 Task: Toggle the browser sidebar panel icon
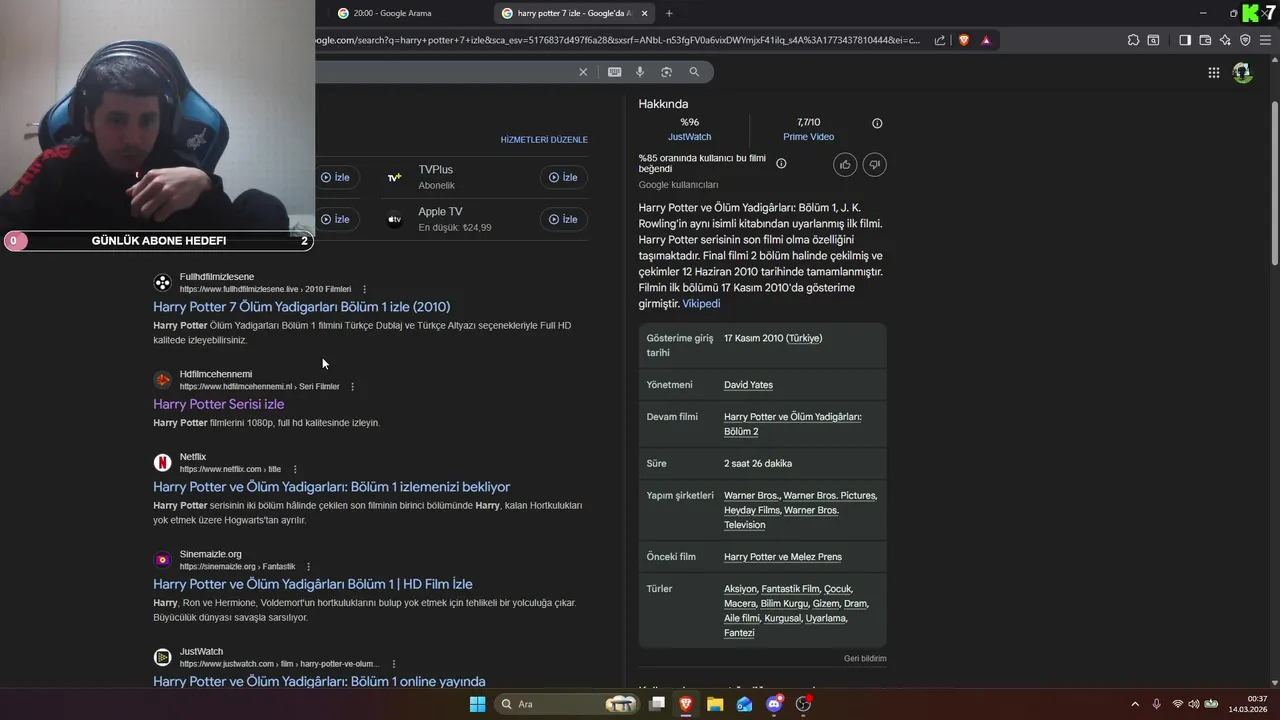coord(1185,40)
